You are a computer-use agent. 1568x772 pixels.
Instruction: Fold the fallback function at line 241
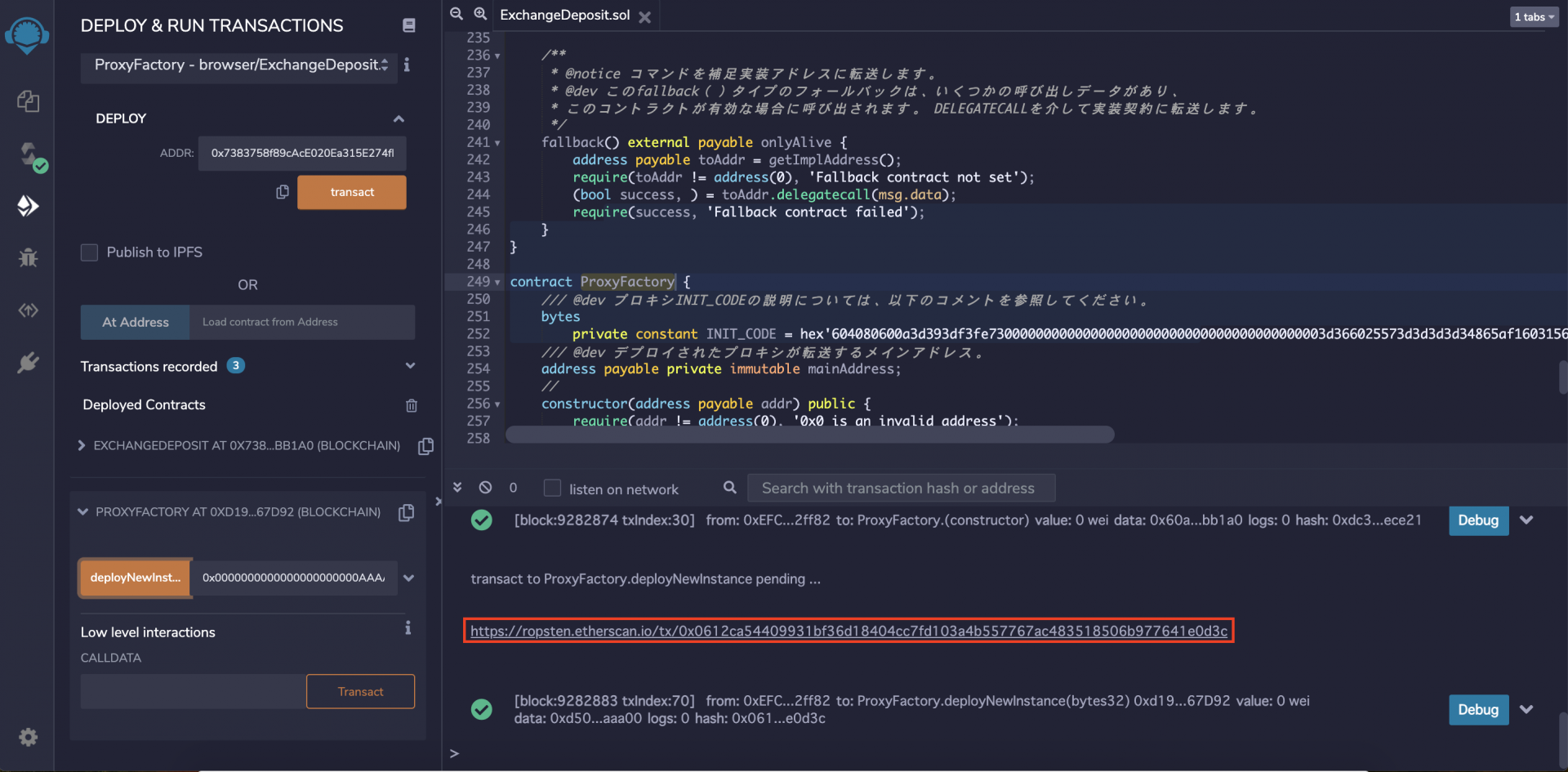[497, 143]
